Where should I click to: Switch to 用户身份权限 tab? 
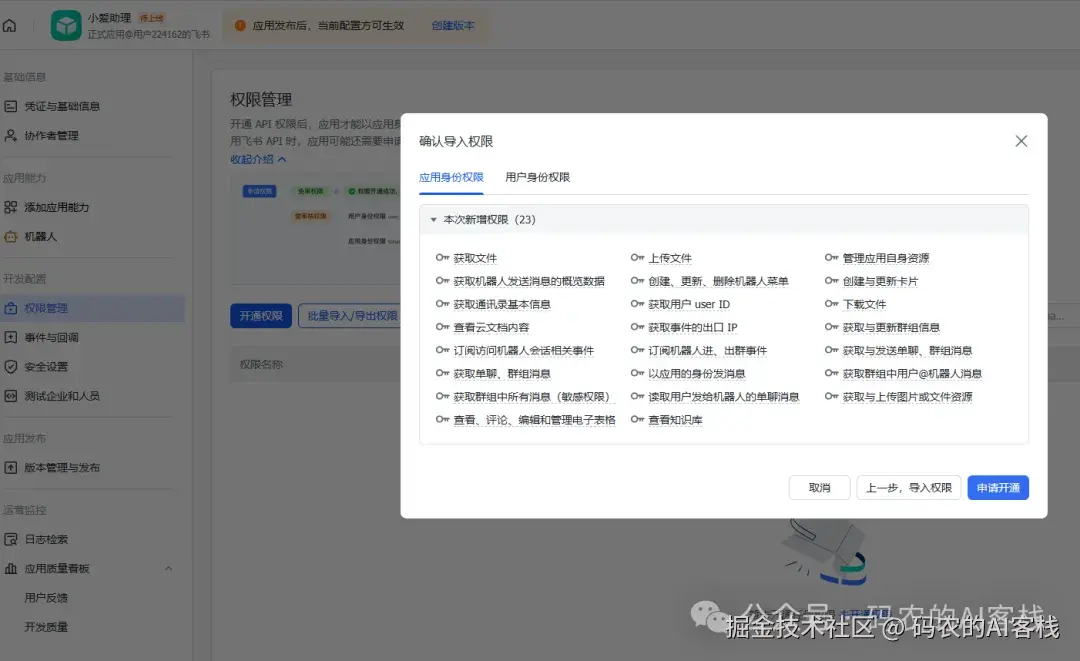click(537, 178)
